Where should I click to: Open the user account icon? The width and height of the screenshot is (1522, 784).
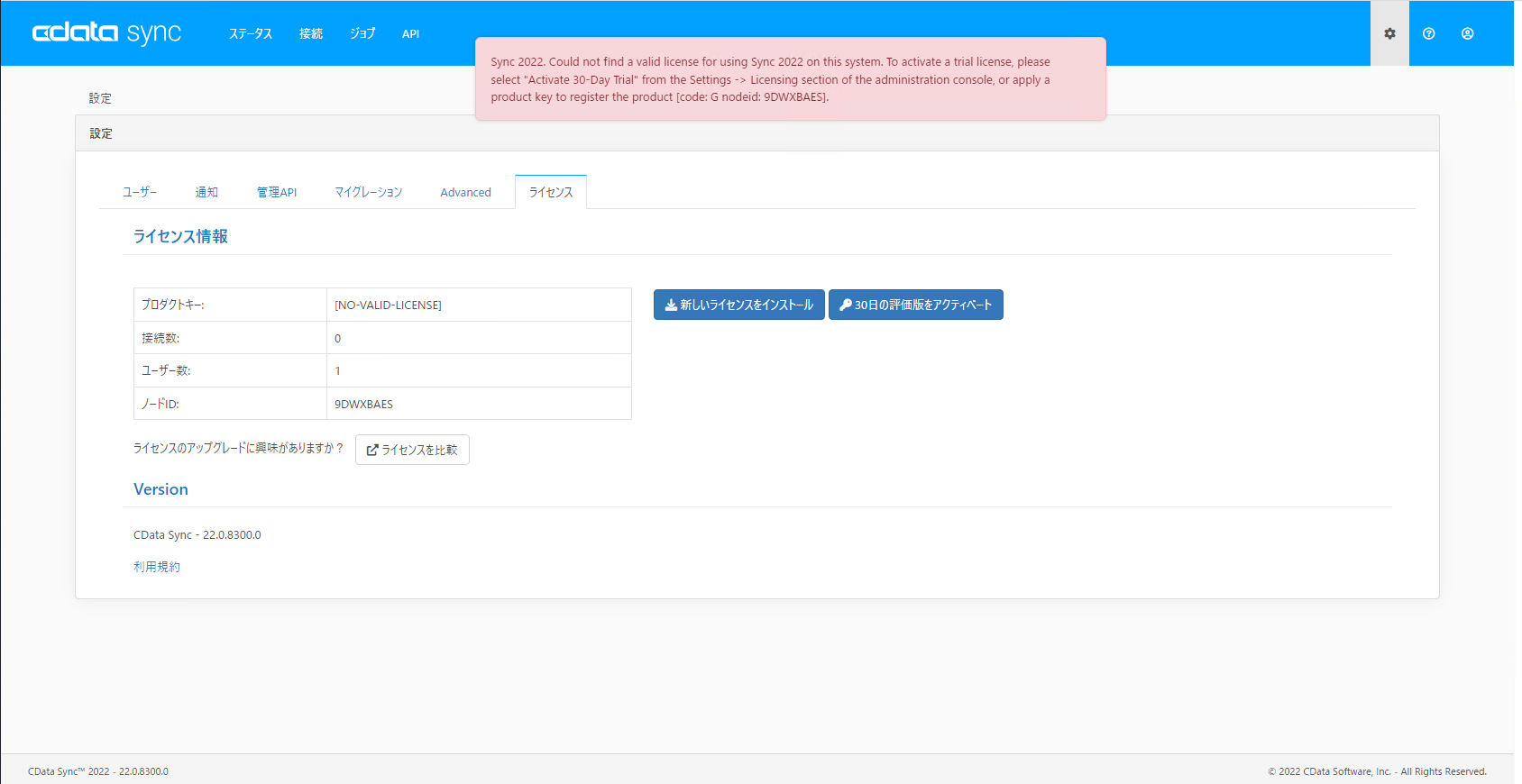pos(1468,33)
